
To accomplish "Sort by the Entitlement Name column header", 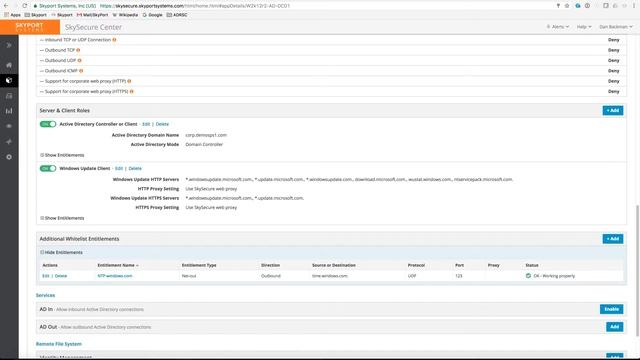I will [118, 265].
